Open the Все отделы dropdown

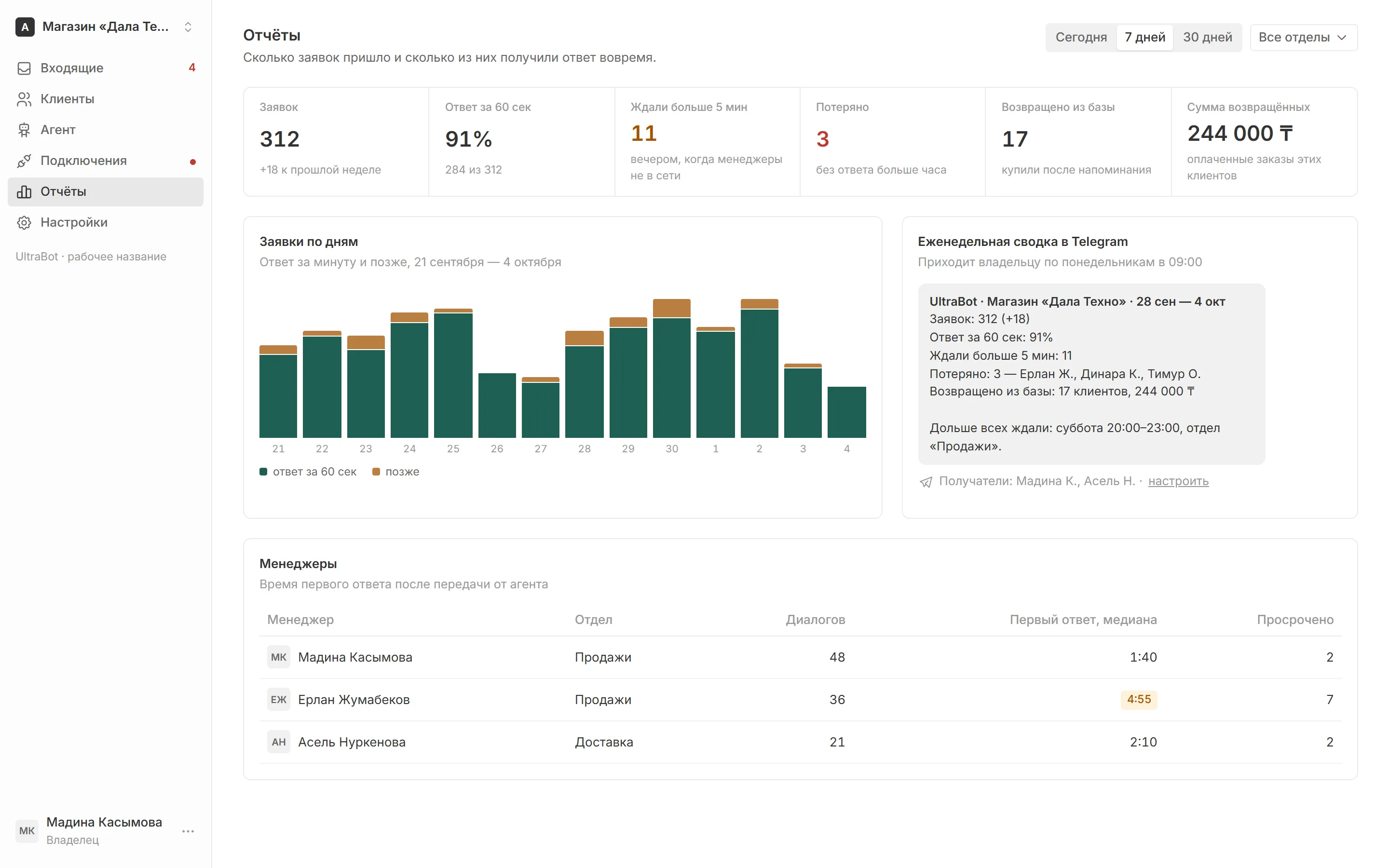[x=1304, y=37]
